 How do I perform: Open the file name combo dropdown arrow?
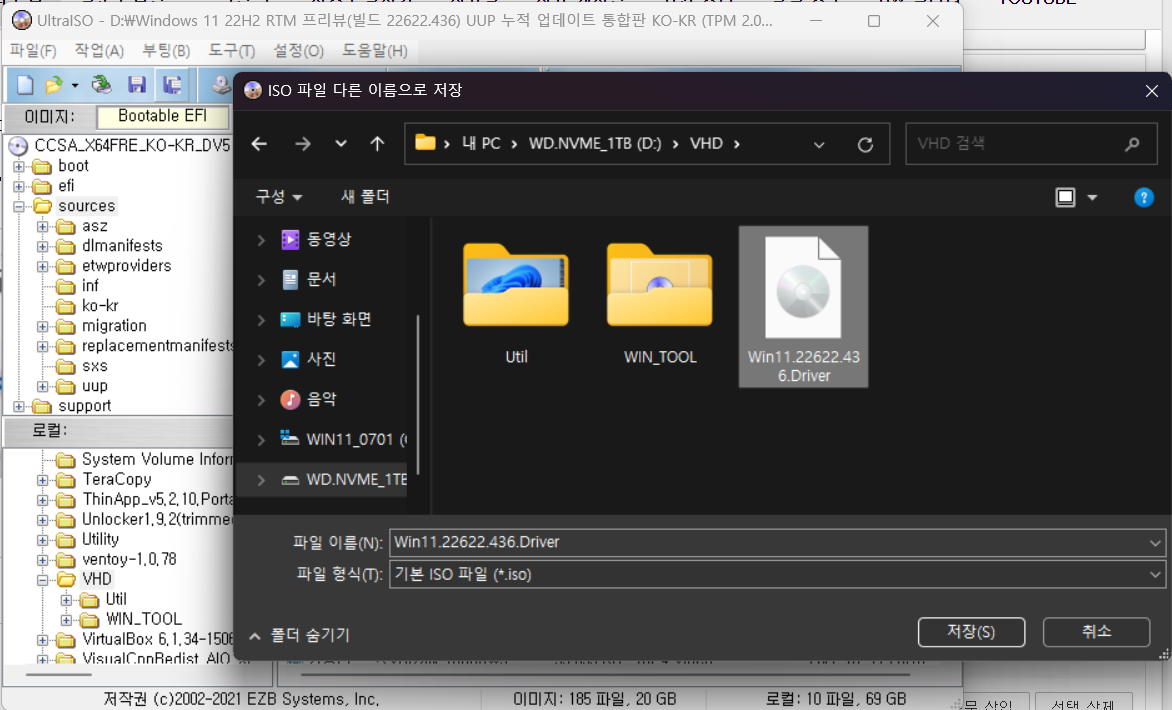(x=1155, y=543)
